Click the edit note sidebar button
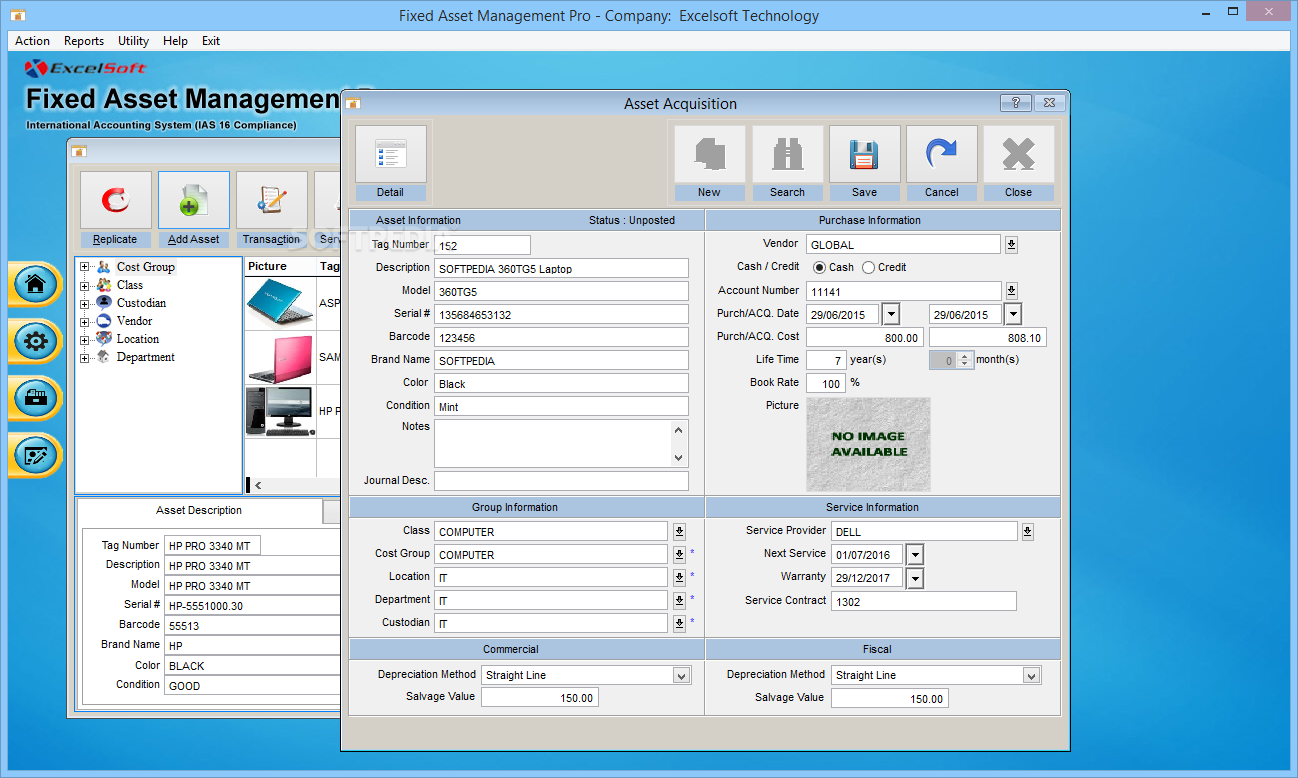The height and width of the screenshot is (778, 1298). click(35, 456)
